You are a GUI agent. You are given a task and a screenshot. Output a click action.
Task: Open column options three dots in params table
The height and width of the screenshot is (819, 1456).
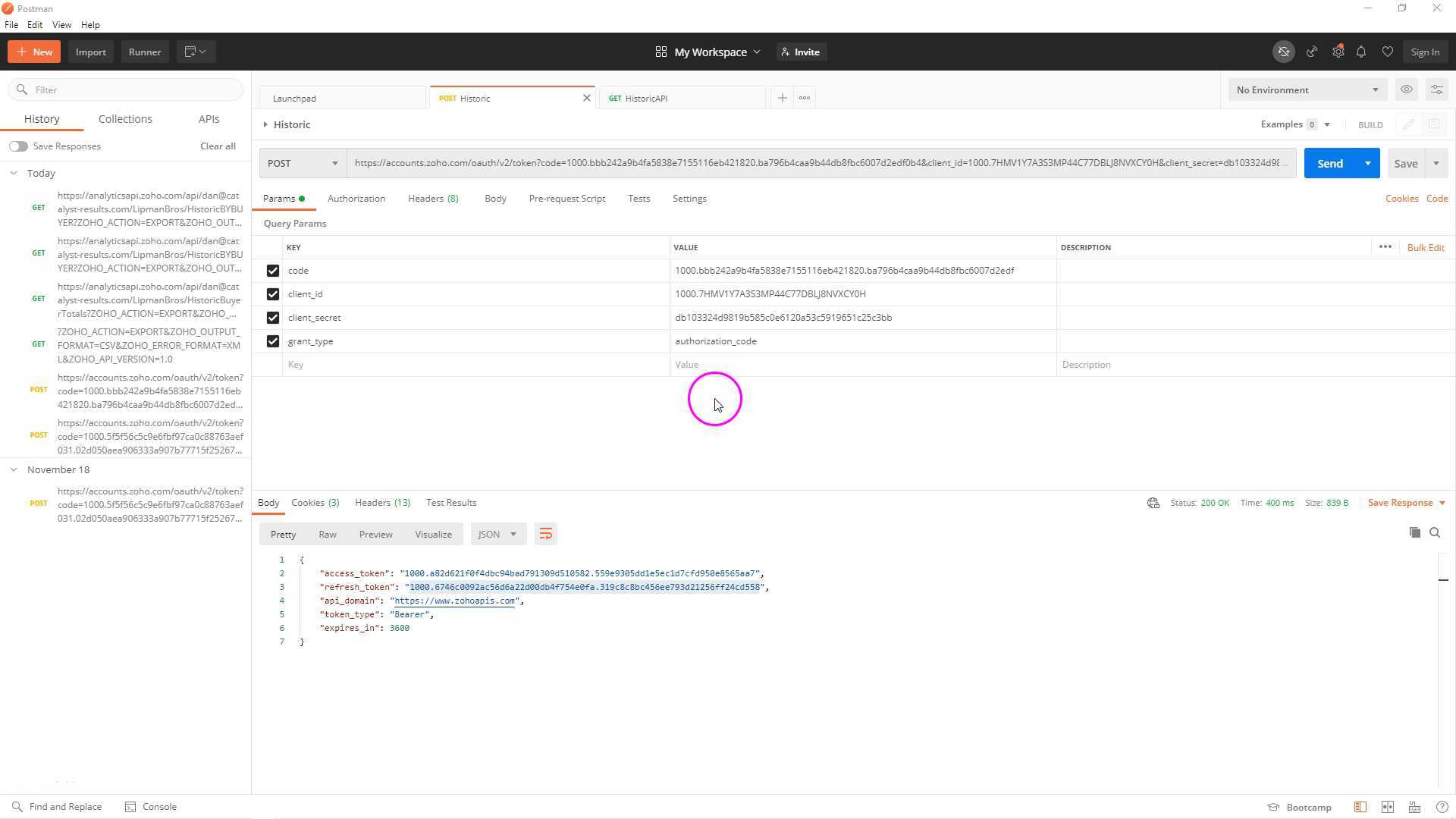click(x=1385, y=247)
